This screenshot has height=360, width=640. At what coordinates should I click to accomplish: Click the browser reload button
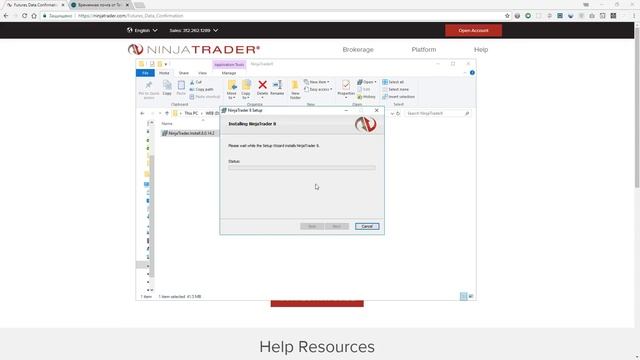[24, 16]
